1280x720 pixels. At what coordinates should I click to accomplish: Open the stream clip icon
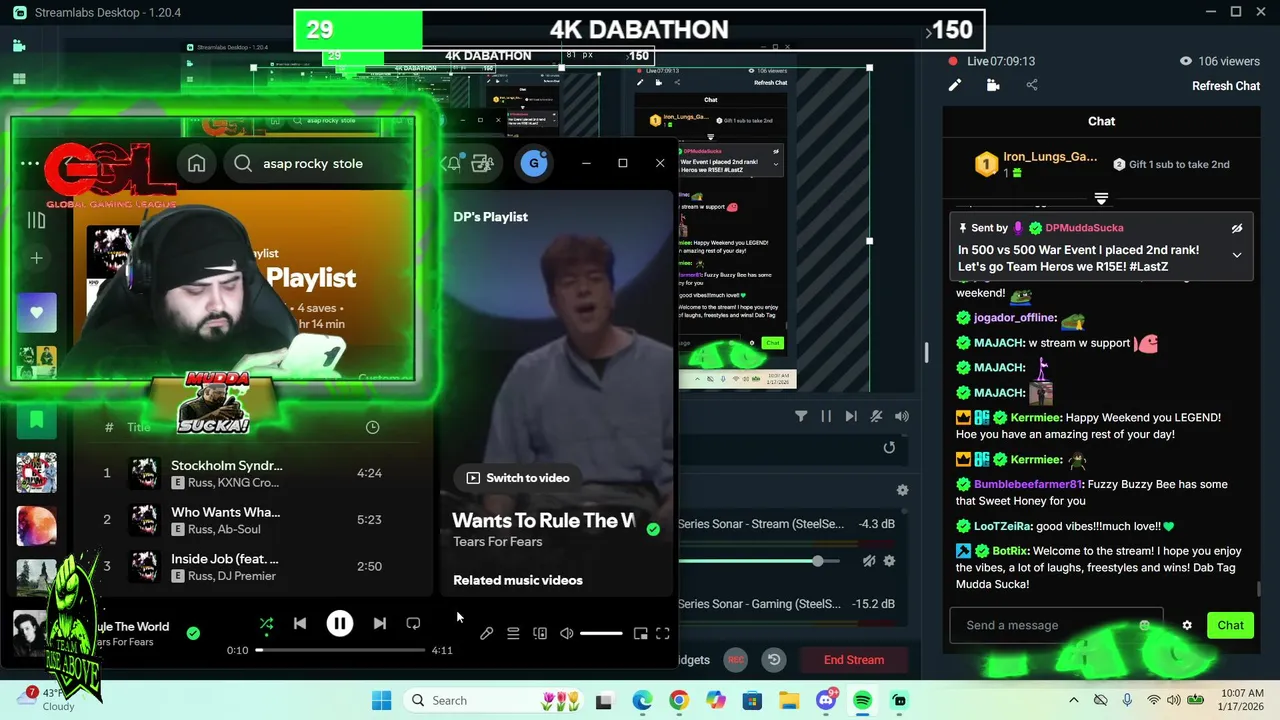pos(993,85)
